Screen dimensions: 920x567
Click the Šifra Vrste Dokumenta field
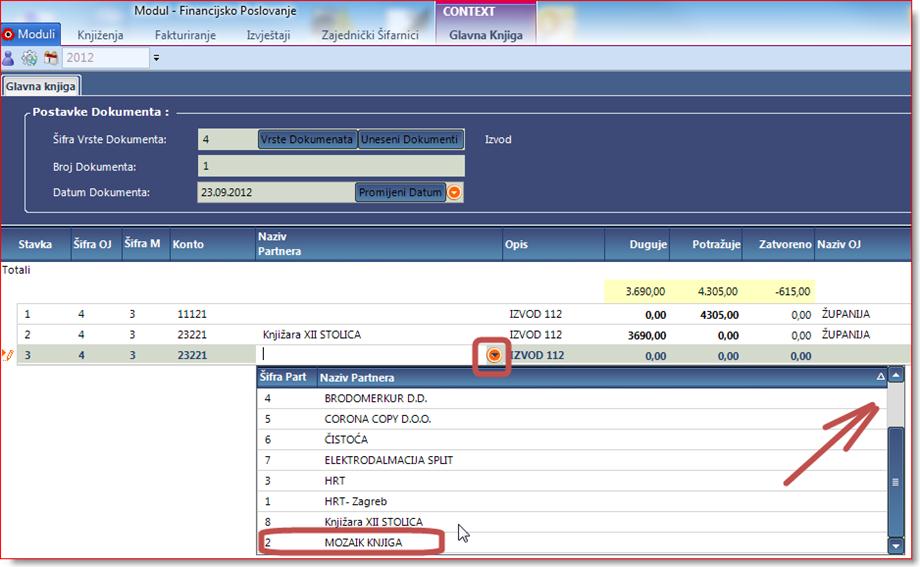(x=228, y=139)
